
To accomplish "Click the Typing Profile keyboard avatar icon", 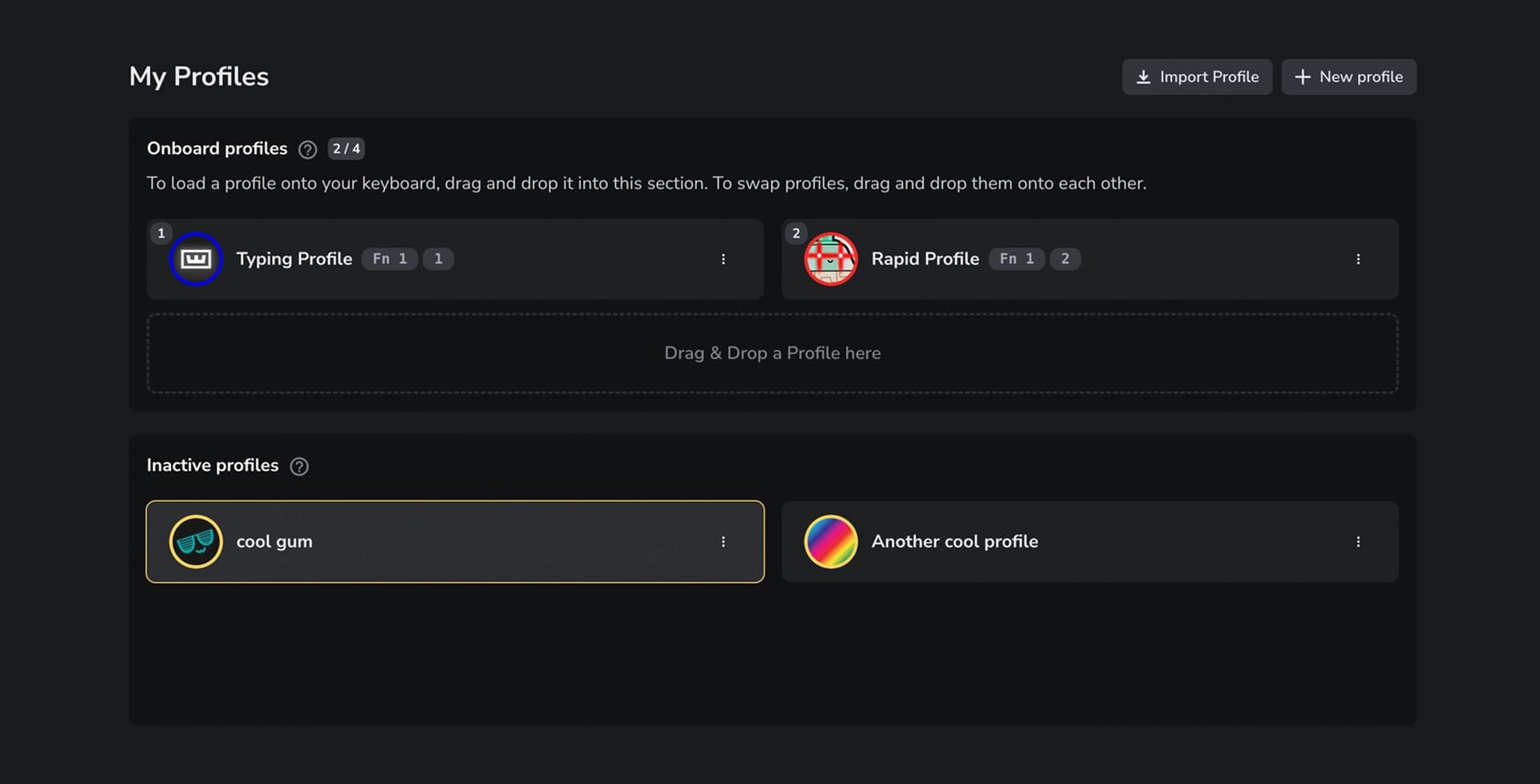I will [x=196, y=259].
